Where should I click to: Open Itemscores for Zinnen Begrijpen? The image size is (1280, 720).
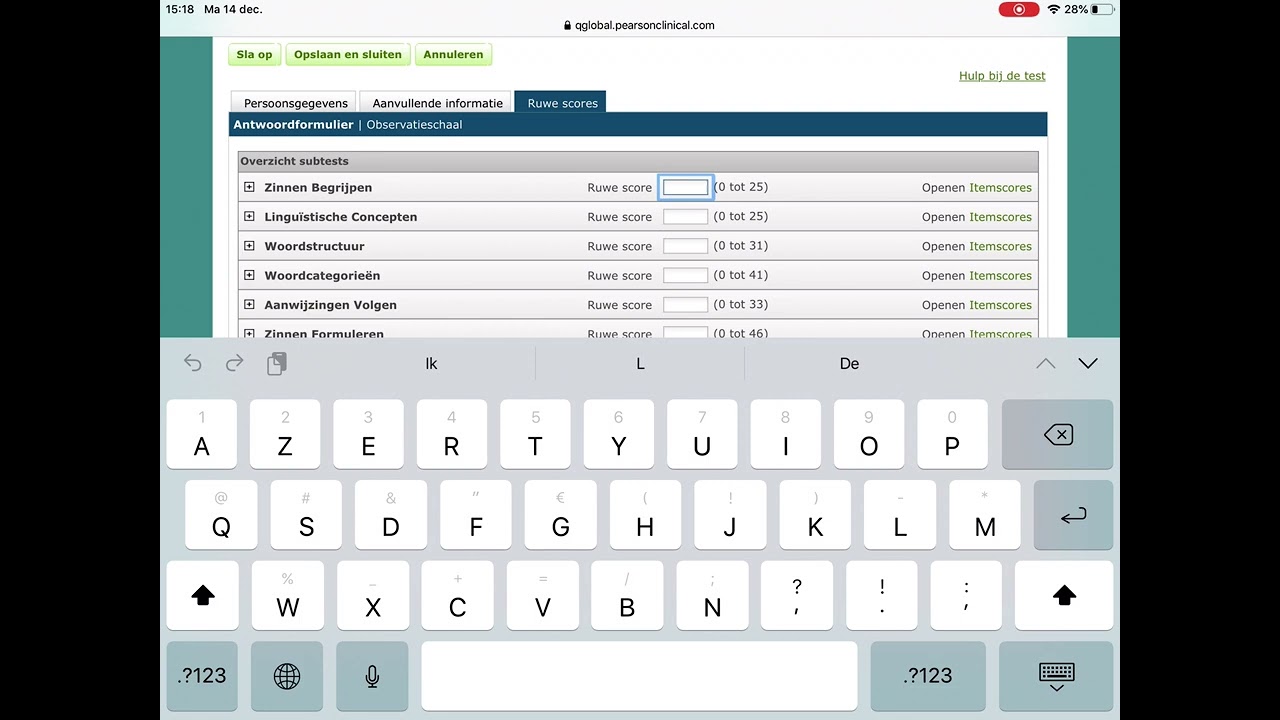pyautogui.click(x=1000, y=188)
